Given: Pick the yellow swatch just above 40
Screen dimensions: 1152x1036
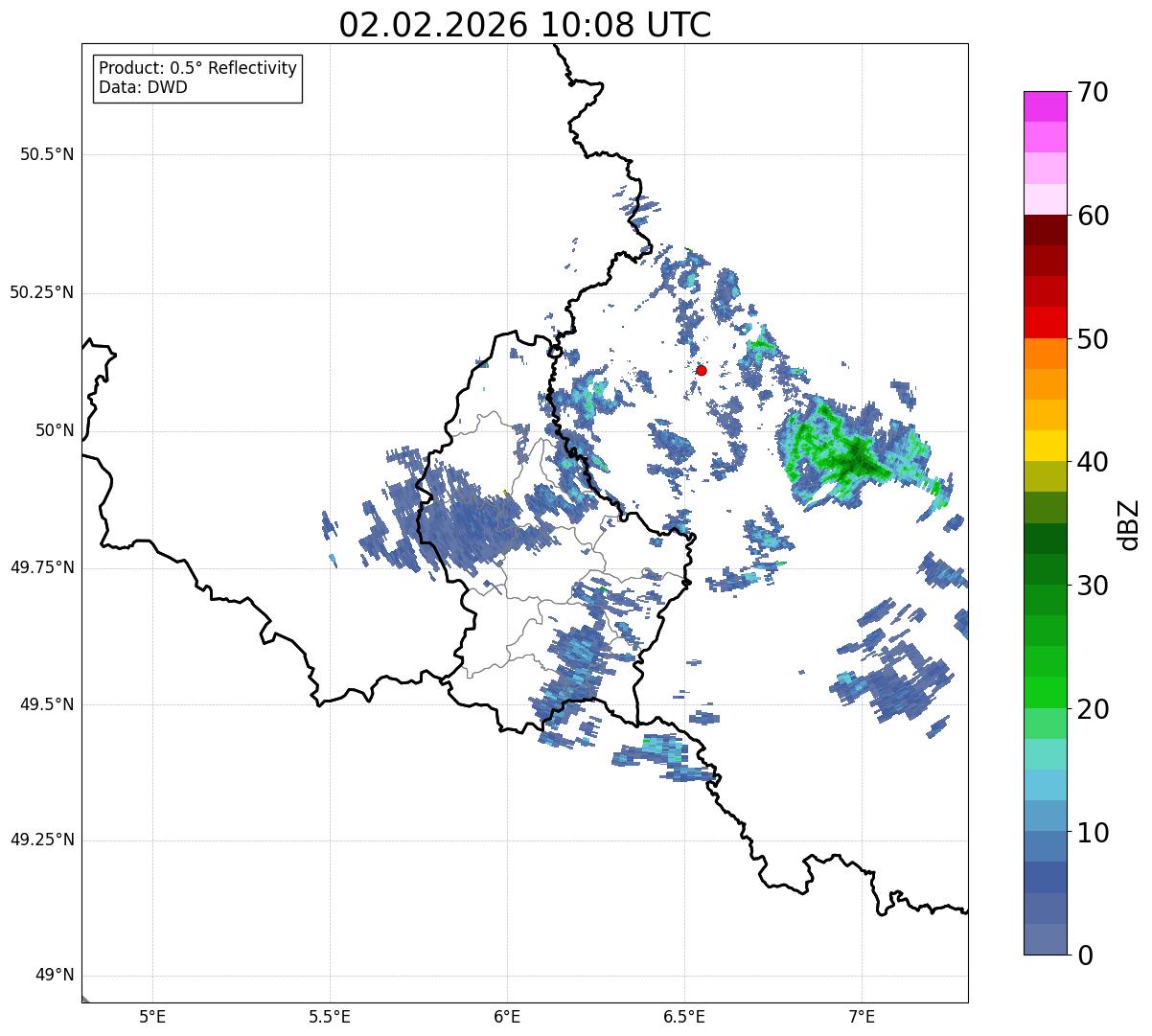Looking at the screenshot, I should point(1045,446).
